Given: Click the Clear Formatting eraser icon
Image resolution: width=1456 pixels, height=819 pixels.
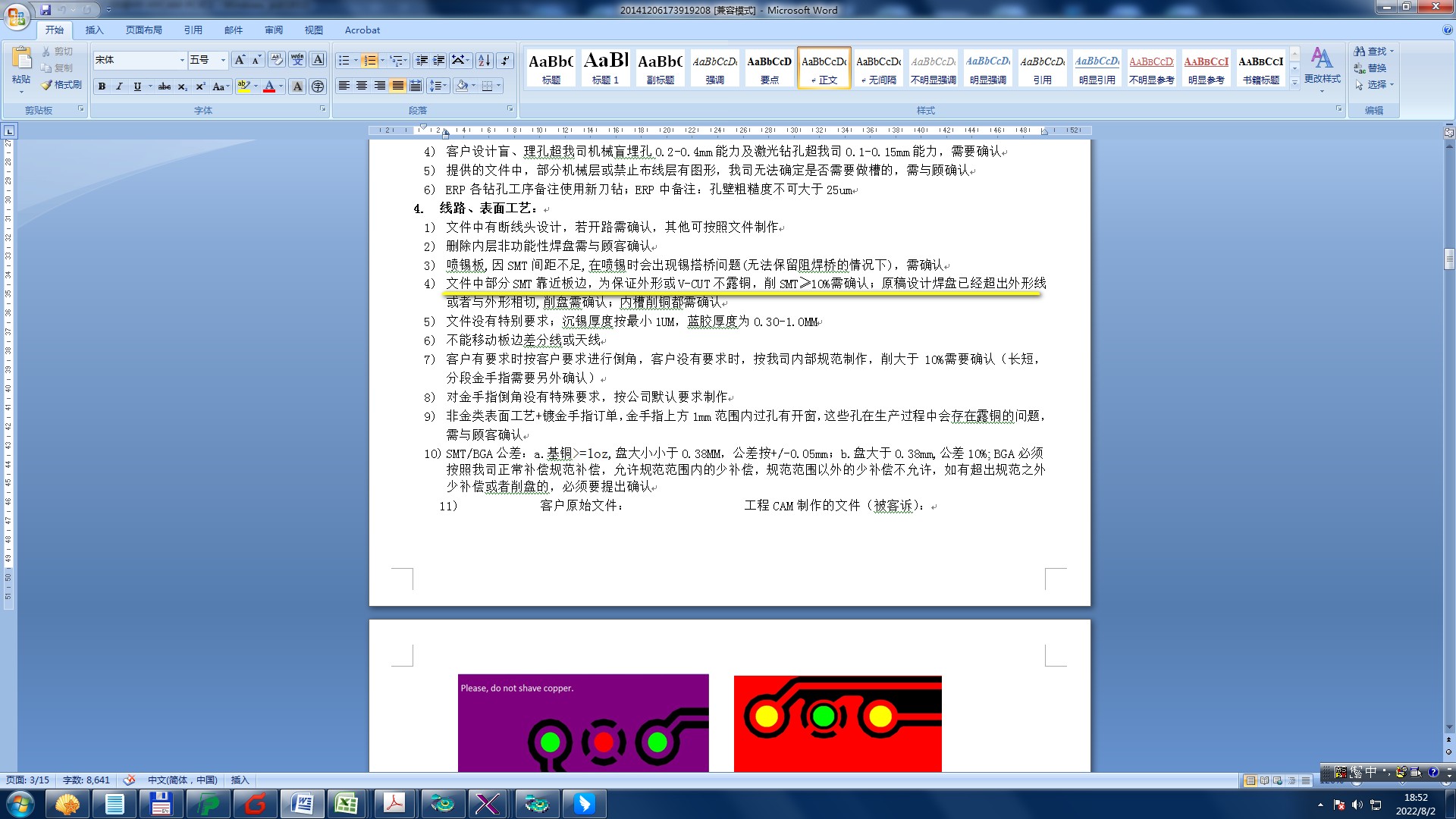Looking at the screenshot, I should (277, 60).
